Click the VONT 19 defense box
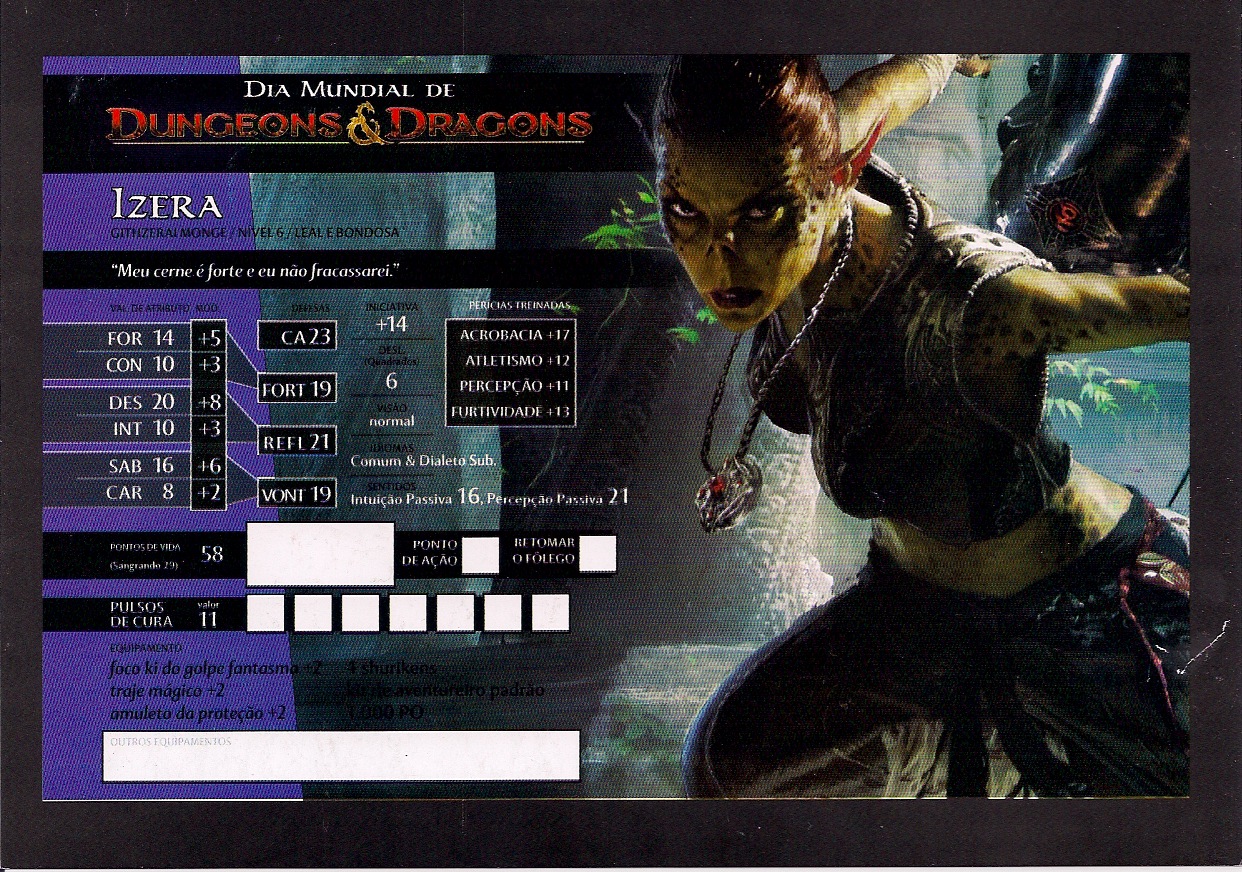This screenshot has height=872, width=1242. click(297, 494)
